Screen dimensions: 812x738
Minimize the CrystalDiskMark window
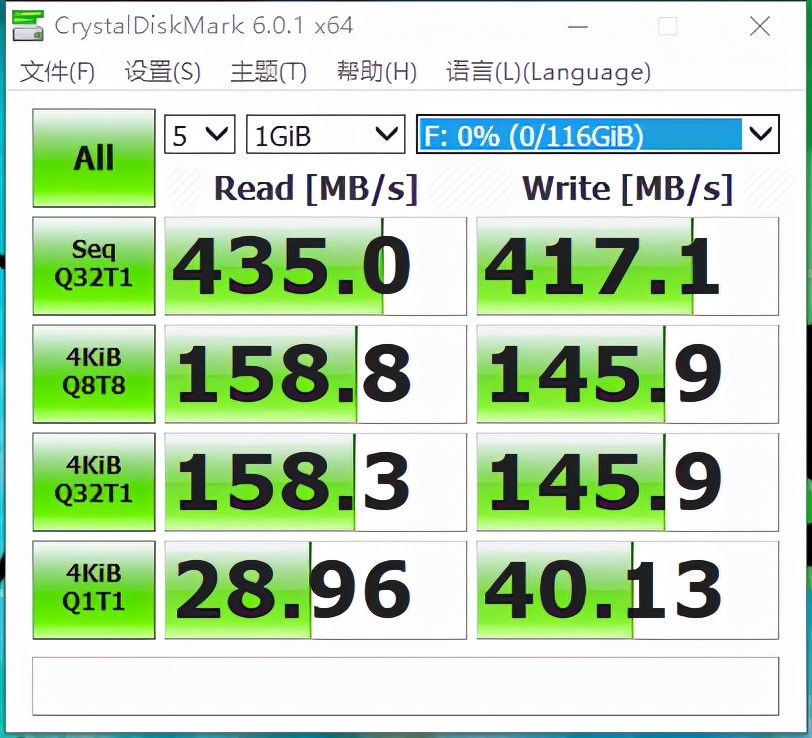click(578, 26)
